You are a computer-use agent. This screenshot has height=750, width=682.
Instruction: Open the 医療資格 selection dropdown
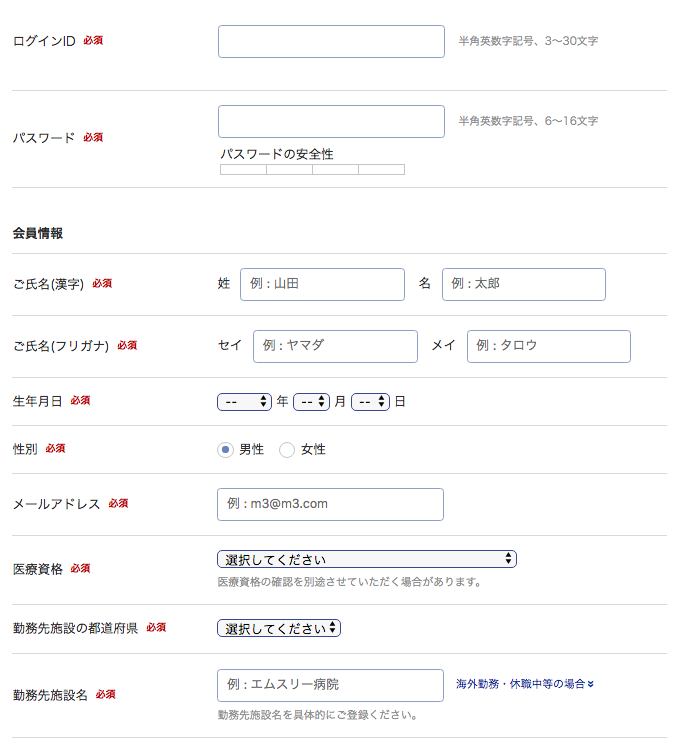(x=366, y=559)
